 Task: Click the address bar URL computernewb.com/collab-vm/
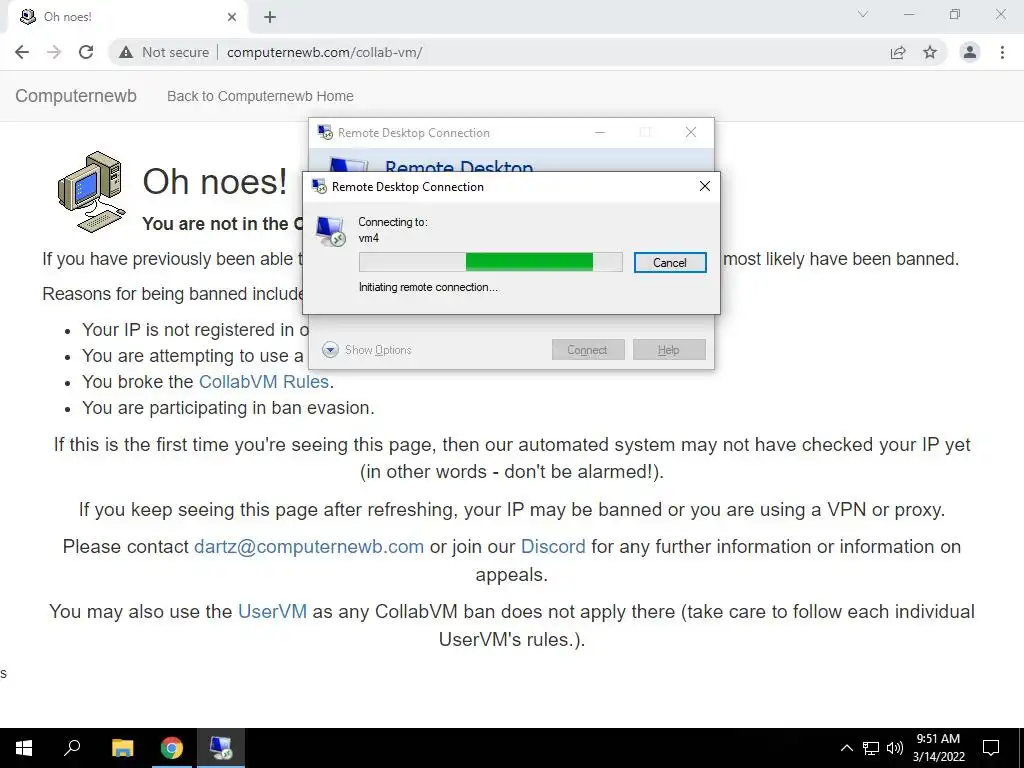[325, 52]
